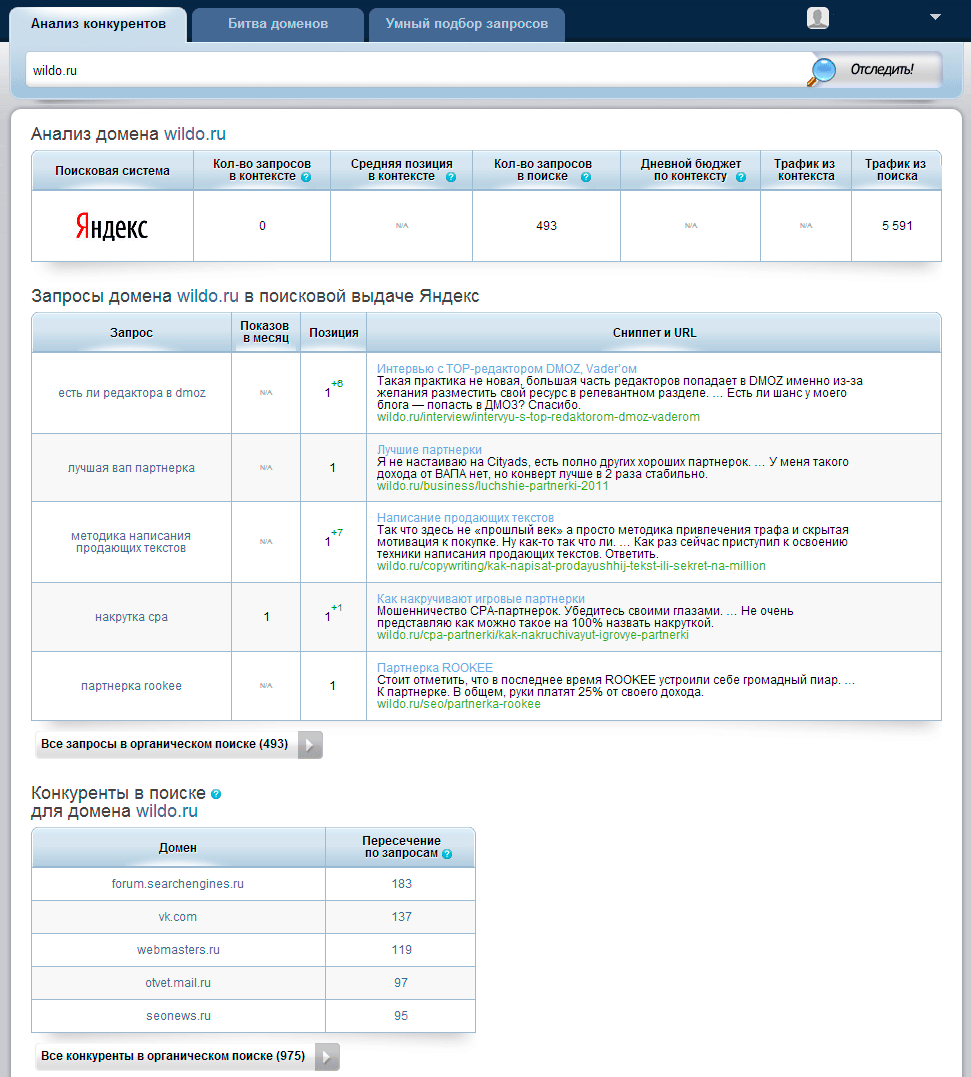Click the Яндекс logo in the table
The image size is (971, 1077).
click(111, 226)
